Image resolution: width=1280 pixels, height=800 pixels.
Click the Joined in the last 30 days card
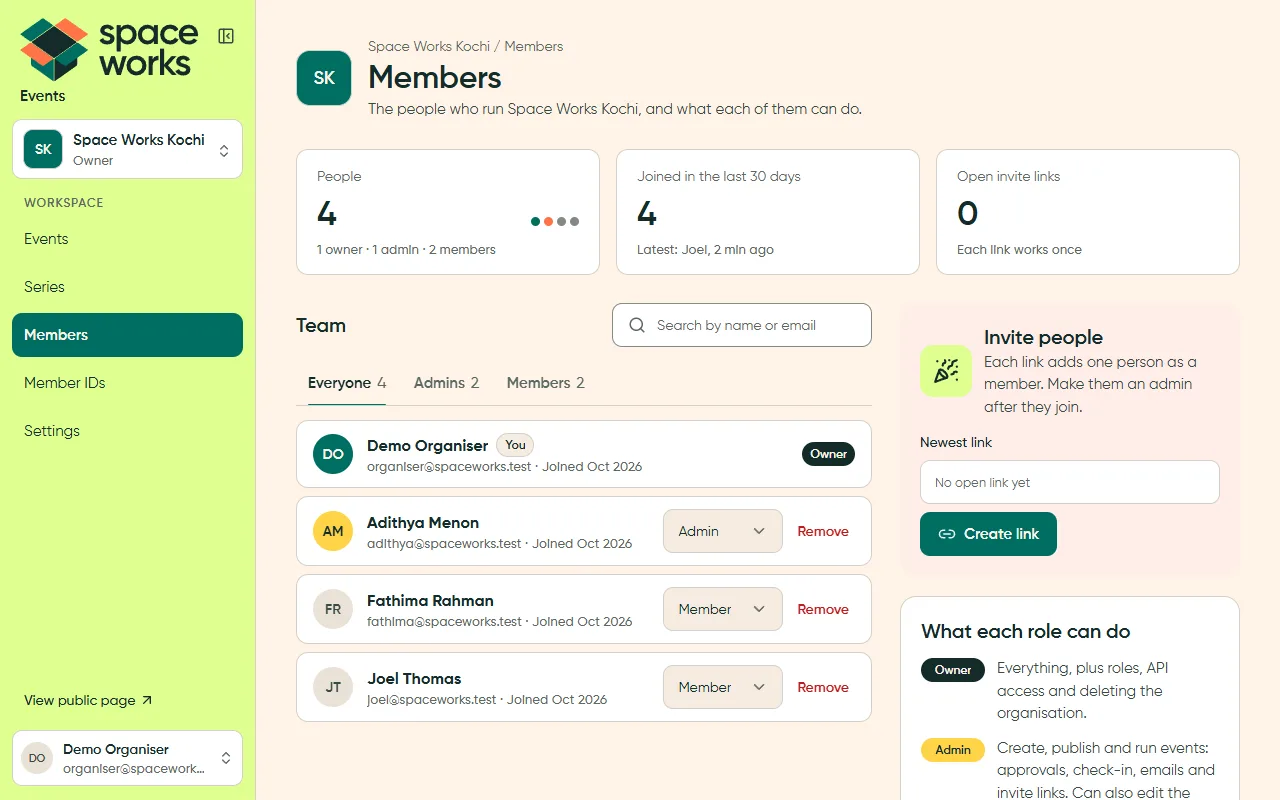768,212
